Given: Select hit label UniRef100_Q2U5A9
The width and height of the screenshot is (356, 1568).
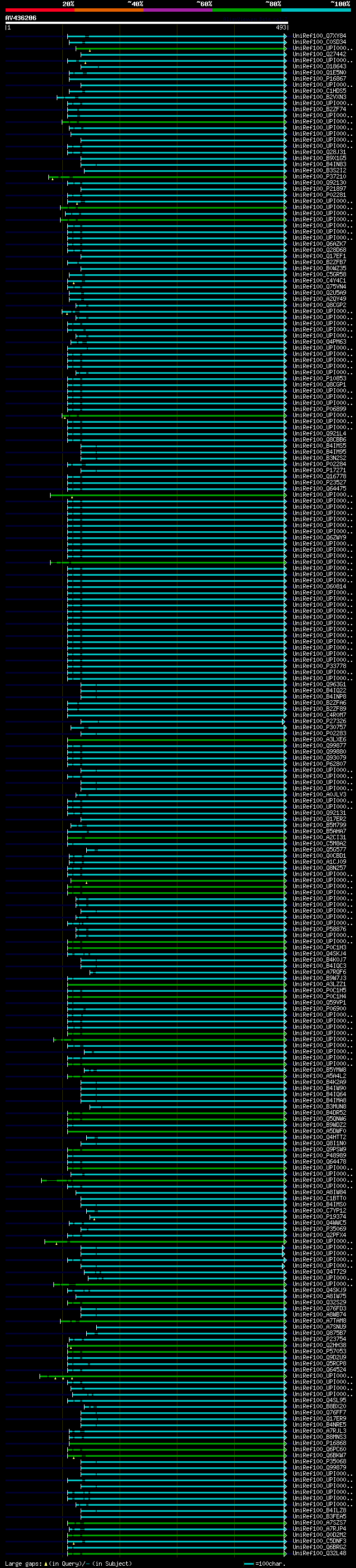Looking at the screenshot, I should [x=319, y=293].
